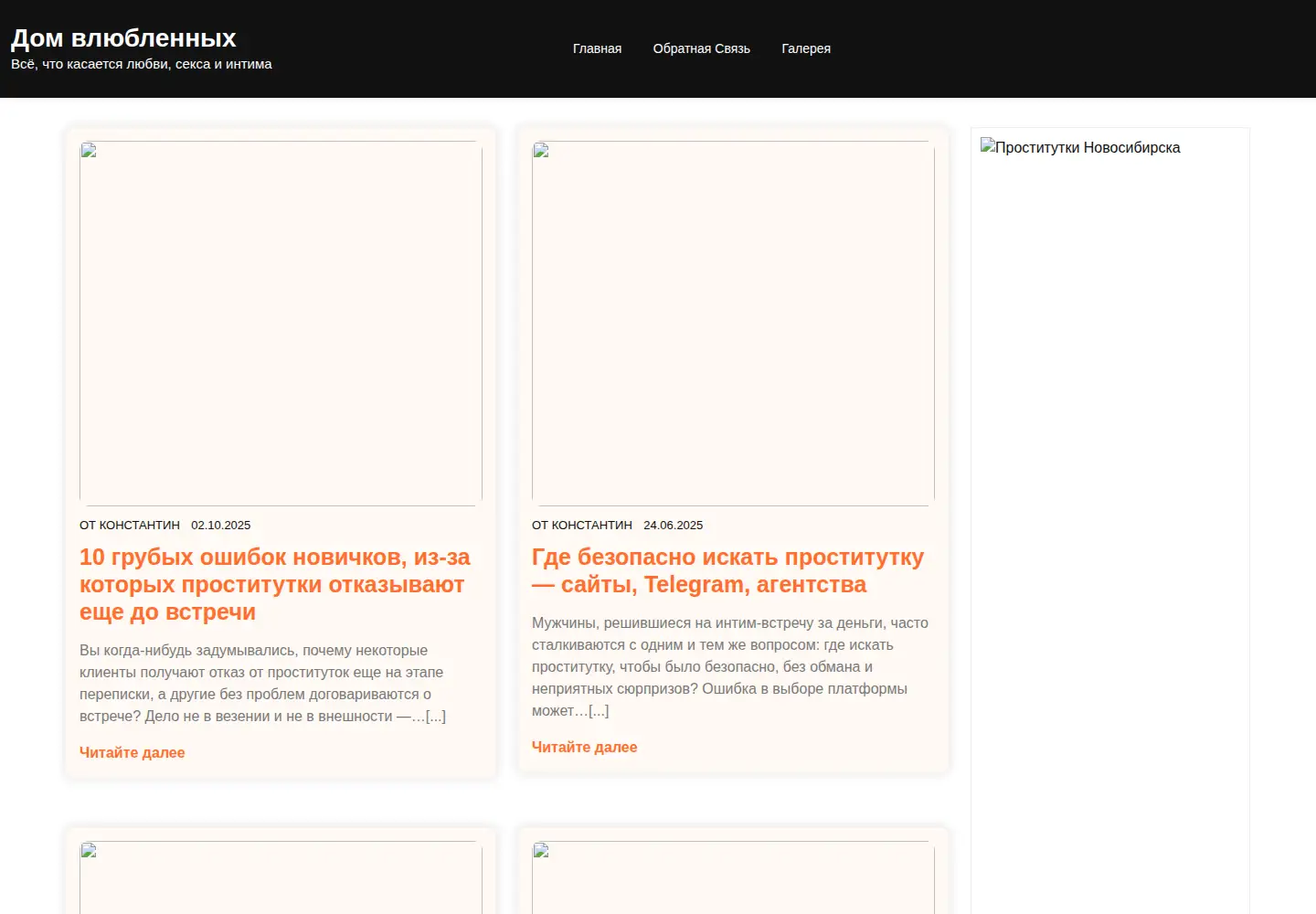Click the Где безопасно искать article thumbnail

point(733,323)
